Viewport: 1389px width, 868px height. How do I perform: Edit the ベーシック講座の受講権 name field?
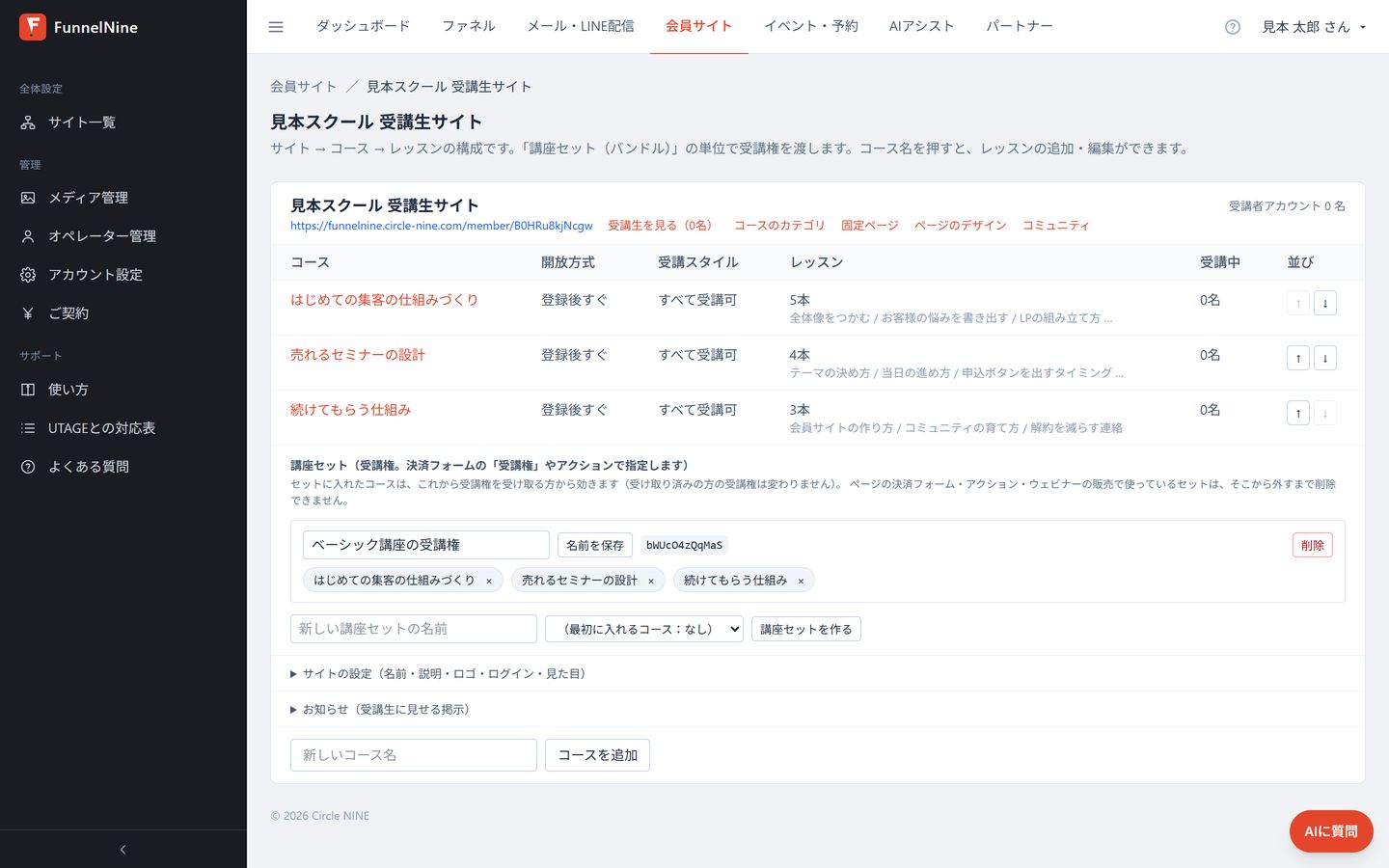tap(426, 545)
